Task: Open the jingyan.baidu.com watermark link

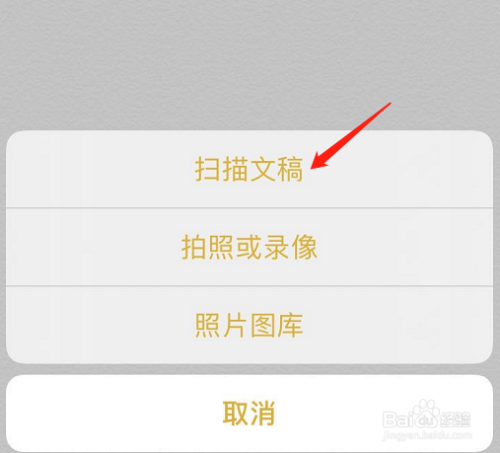Action: (x=428, y=435)
